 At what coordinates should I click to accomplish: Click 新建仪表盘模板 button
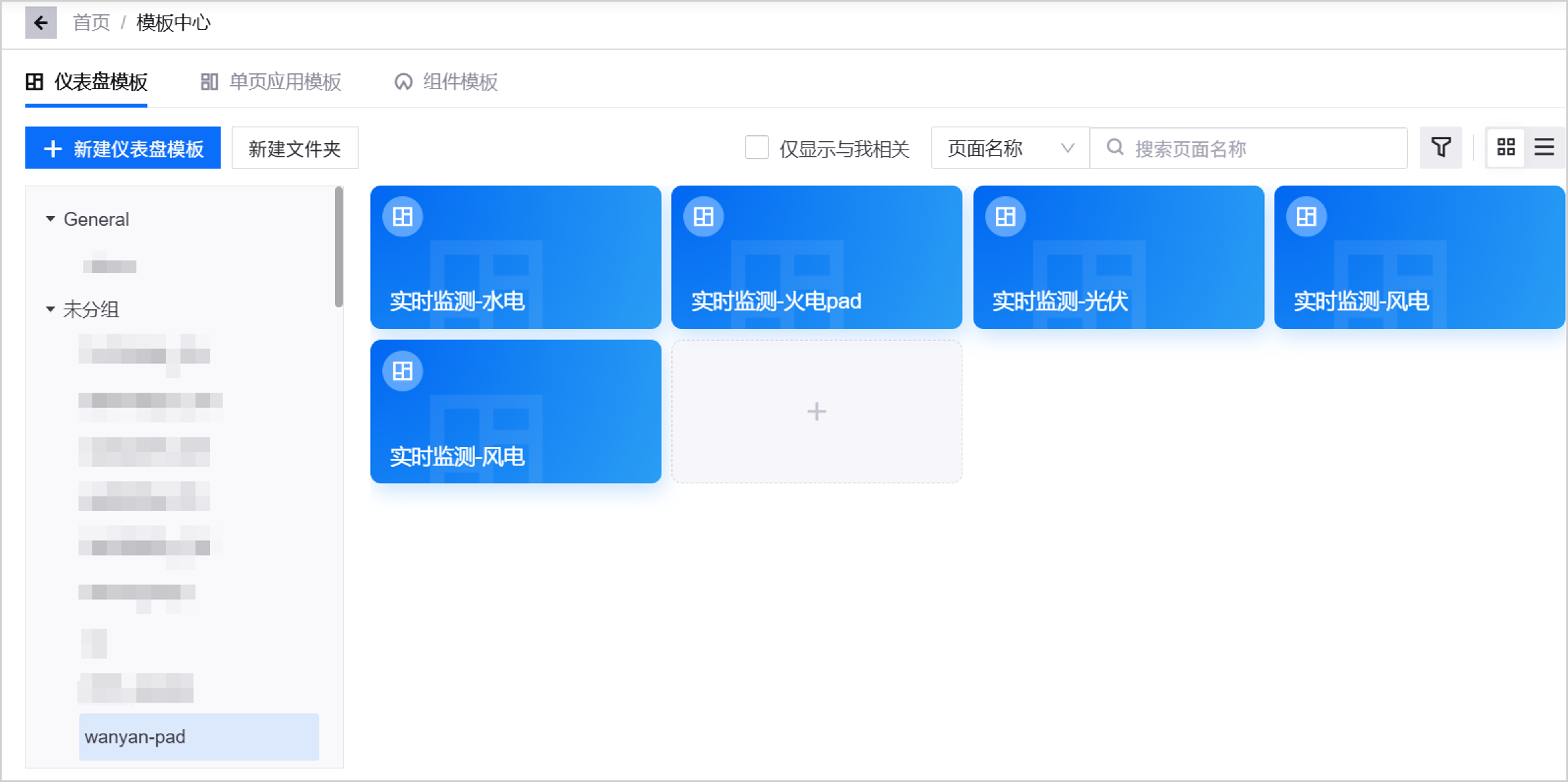123,148
